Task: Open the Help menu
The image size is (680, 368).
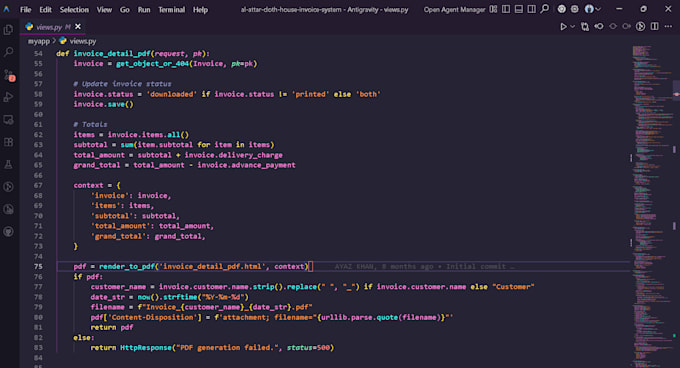Action: (x=200, y=10)
